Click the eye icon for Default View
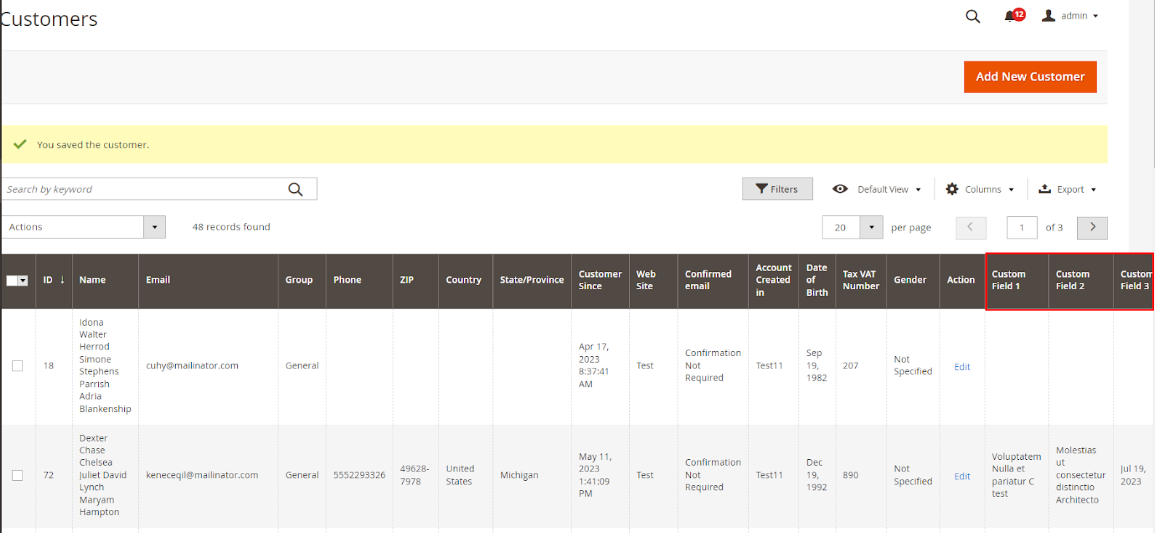Image resolution: width=1155 pixels, height=533 pixels. coord(841,189)
